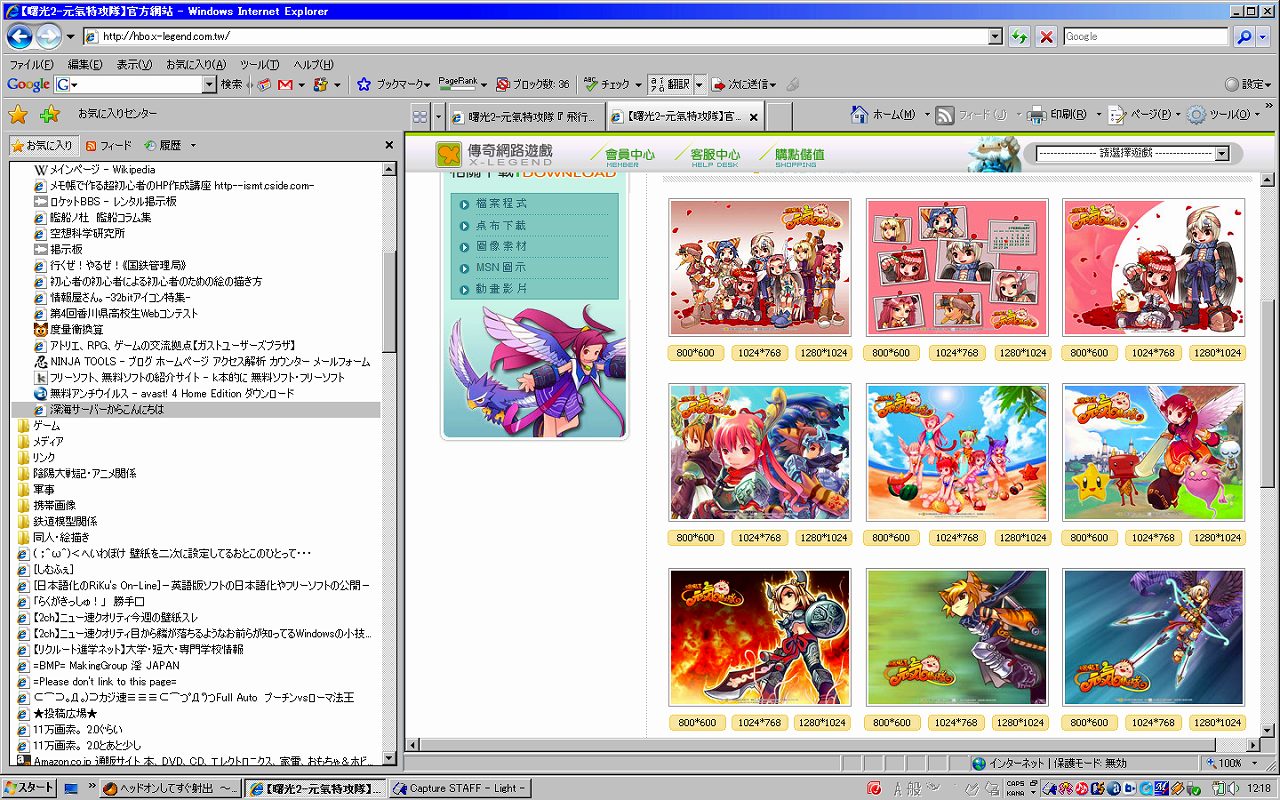This screenshot has height=800, width=1280.
Task: Click the Google toolbar news icon
Action: (x=264, y=85)
